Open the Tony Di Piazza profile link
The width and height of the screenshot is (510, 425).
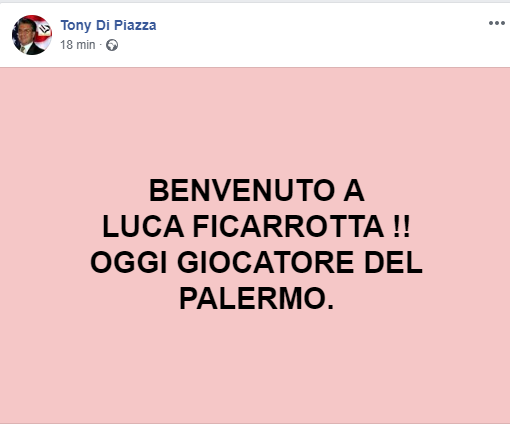108,25
